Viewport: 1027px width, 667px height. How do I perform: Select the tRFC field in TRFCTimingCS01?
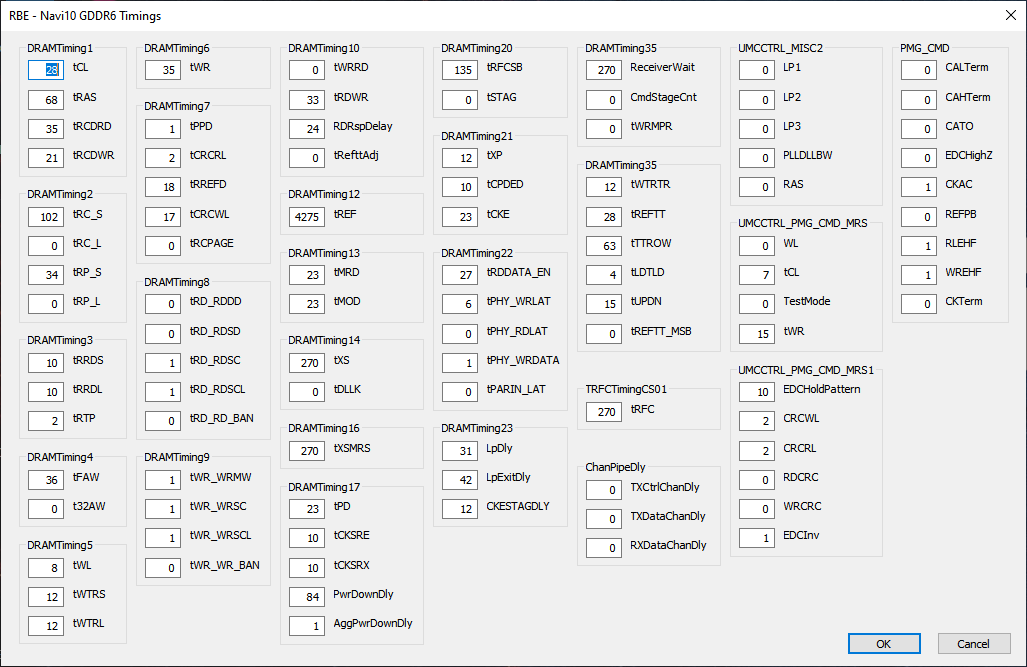click(x=604, y=411)
